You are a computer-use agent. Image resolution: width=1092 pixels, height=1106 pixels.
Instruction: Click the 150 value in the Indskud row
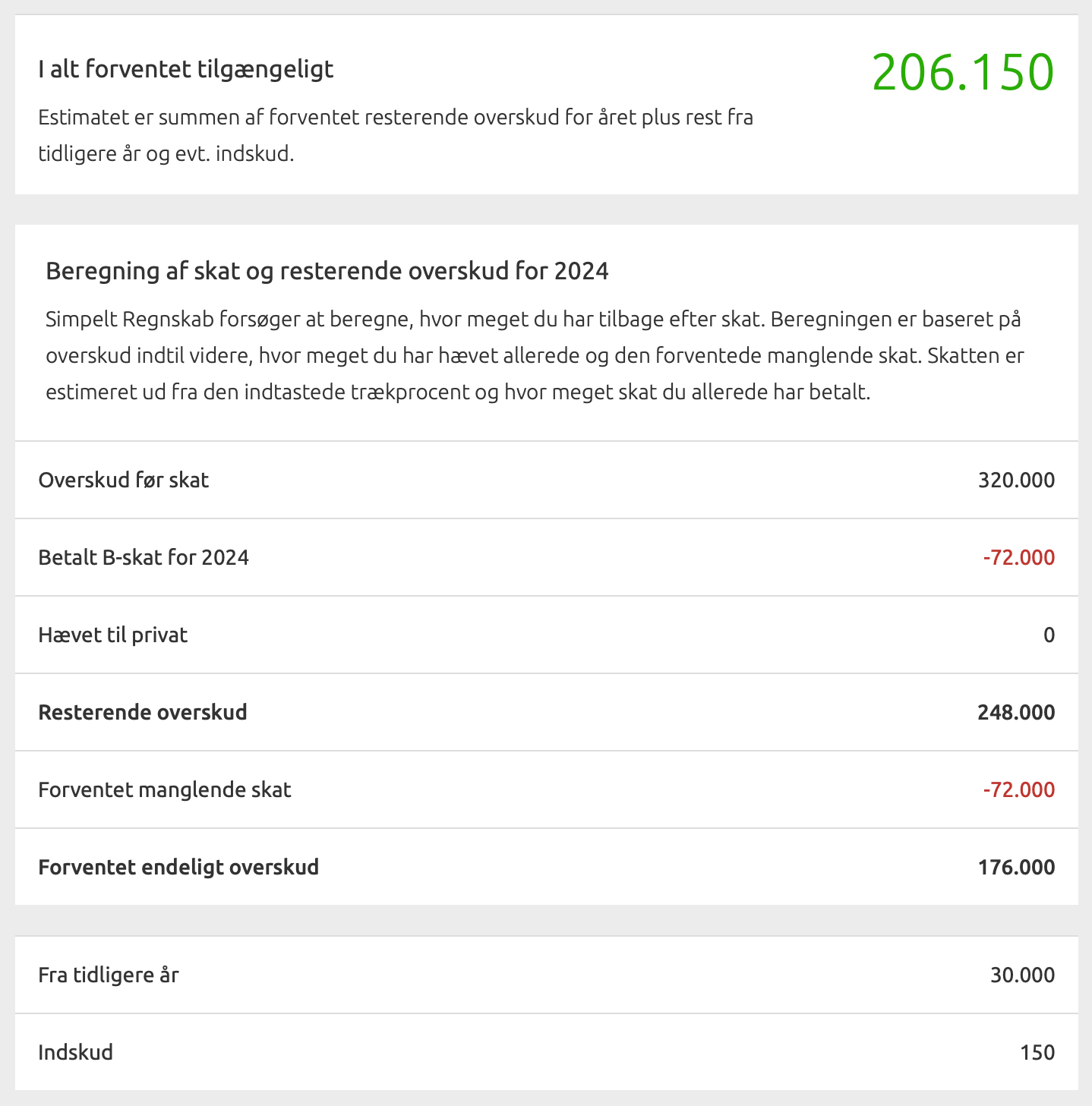click(x=1037, y=1053)
